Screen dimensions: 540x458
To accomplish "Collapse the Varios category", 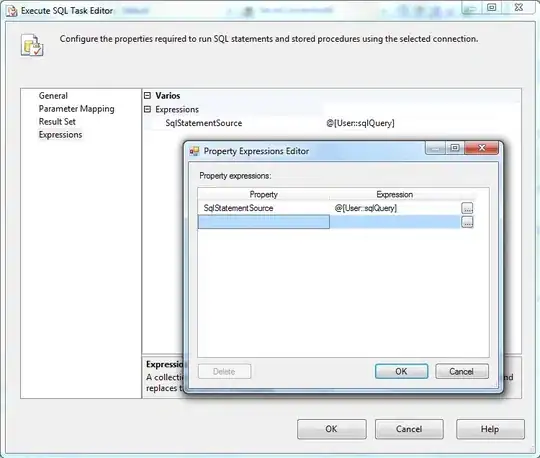I will coord(147,96).
